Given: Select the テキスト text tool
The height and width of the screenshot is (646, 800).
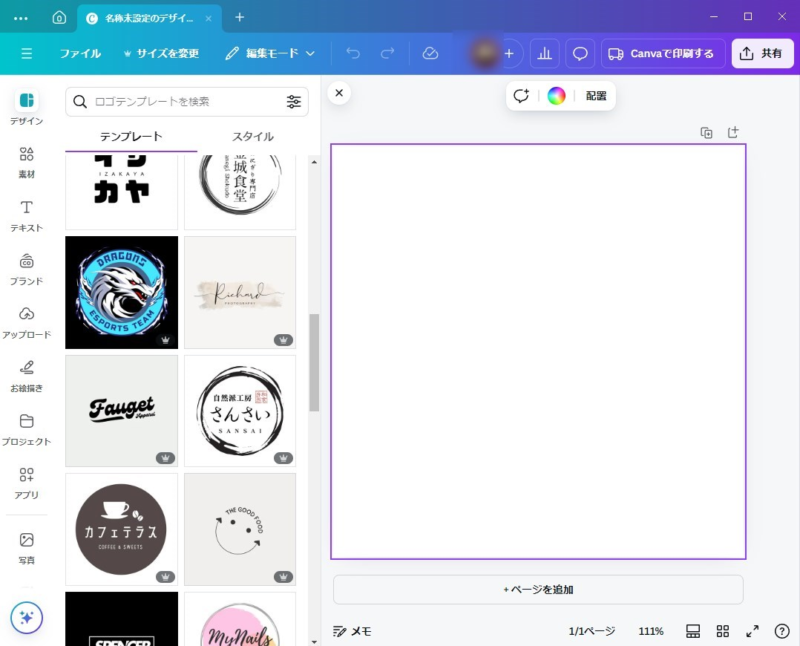Looking at the screenshot, I should [x=27, y=214].
